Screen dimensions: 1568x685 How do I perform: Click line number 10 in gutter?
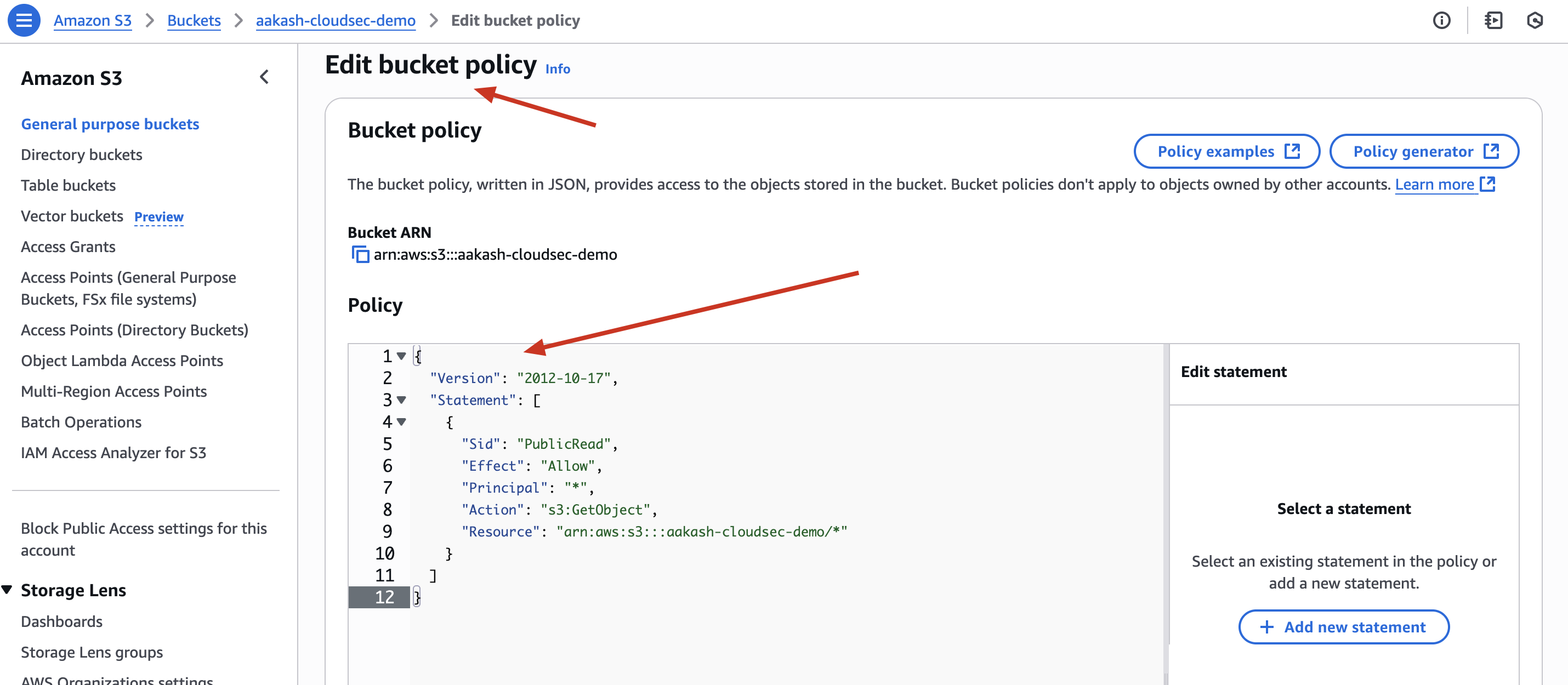[x=385, y=553]
